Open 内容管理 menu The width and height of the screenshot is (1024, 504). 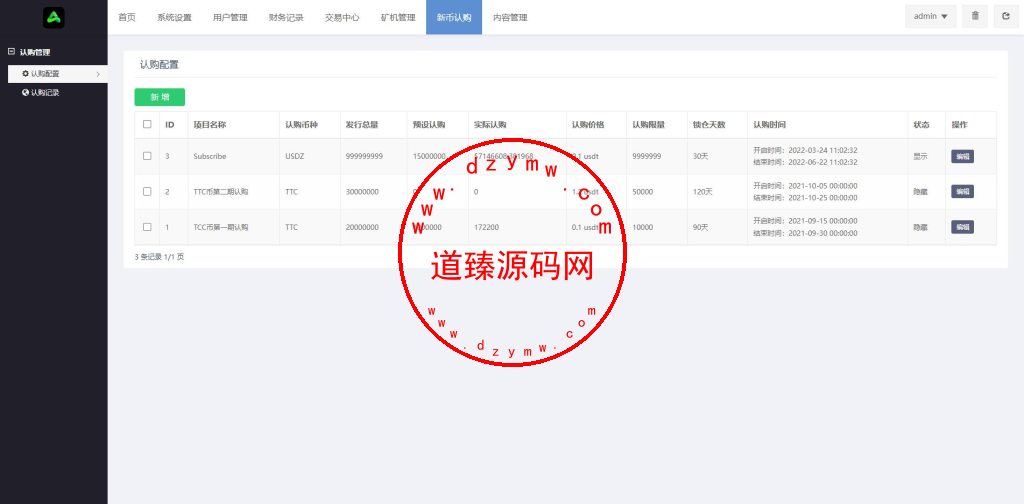pos(510,17)
